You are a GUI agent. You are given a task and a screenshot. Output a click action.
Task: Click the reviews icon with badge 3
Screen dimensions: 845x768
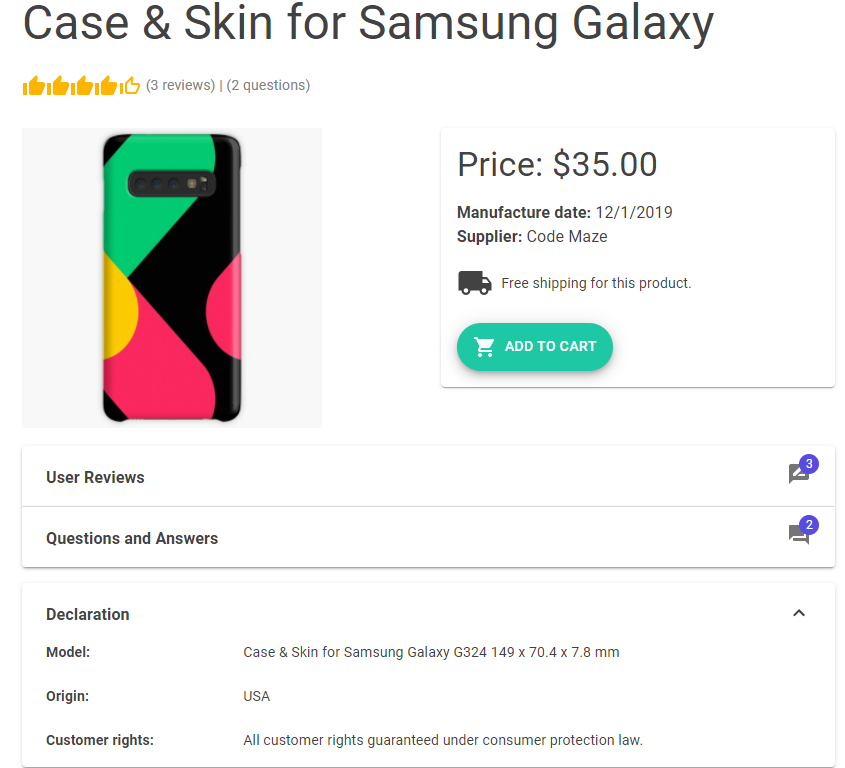point(798,474)
